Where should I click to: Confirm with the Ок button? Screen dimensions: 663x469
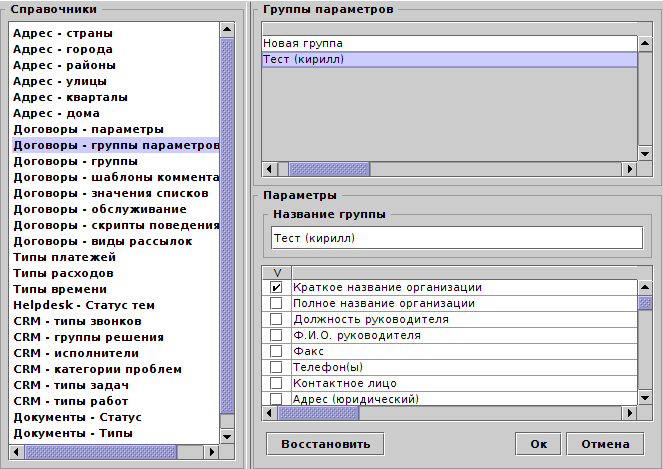(x=538, y=443)
